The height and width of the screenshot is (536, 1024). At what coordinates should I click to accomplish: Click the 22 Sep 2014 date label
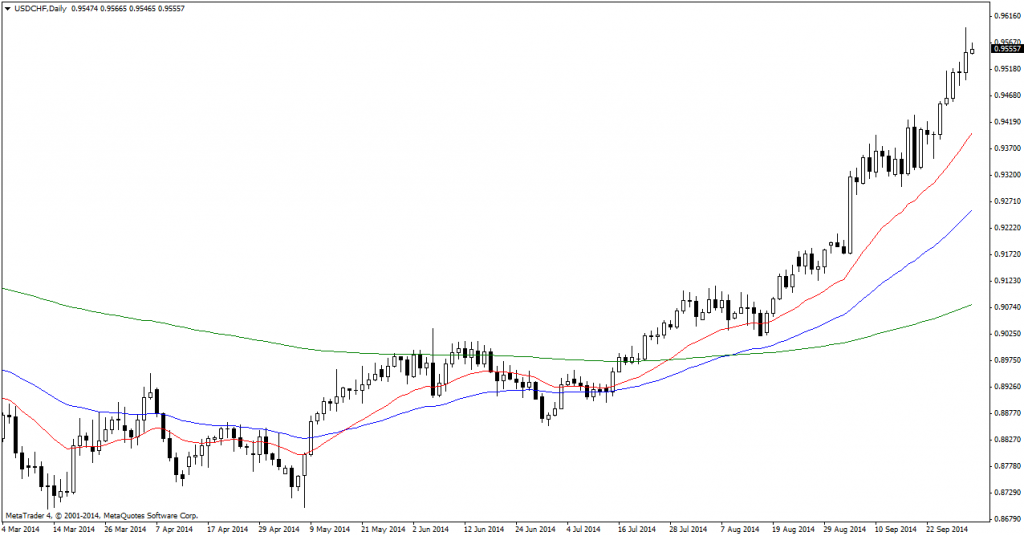(947, 527)
